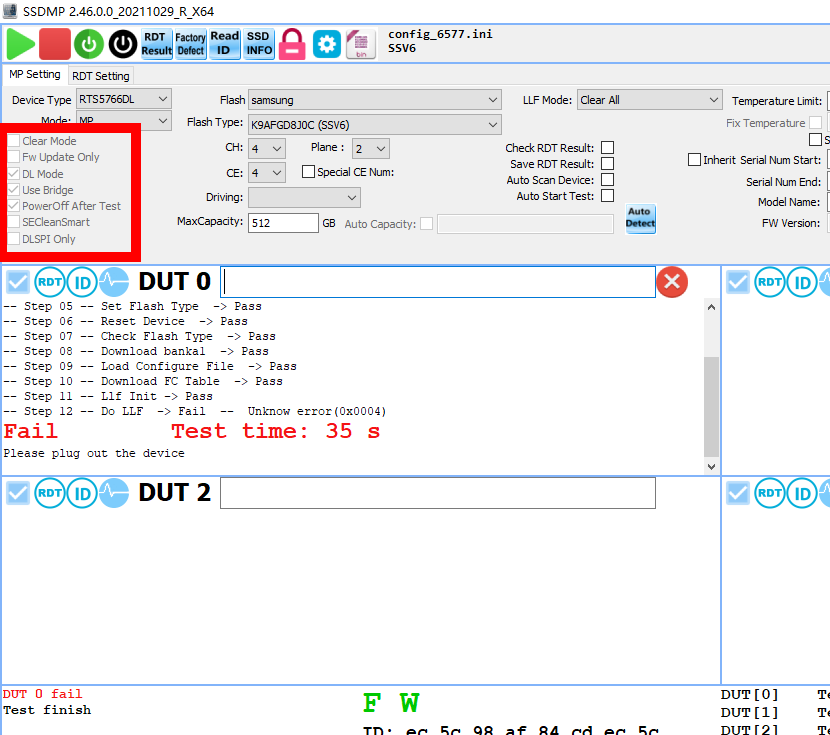Click the pink lock icon
Screen dimensions: 830x735
tap(292, 44)
